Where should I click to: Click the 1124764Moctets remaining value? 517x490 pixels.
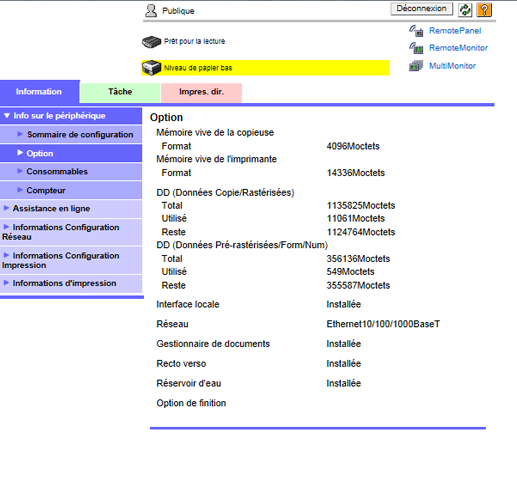(361, 232)
